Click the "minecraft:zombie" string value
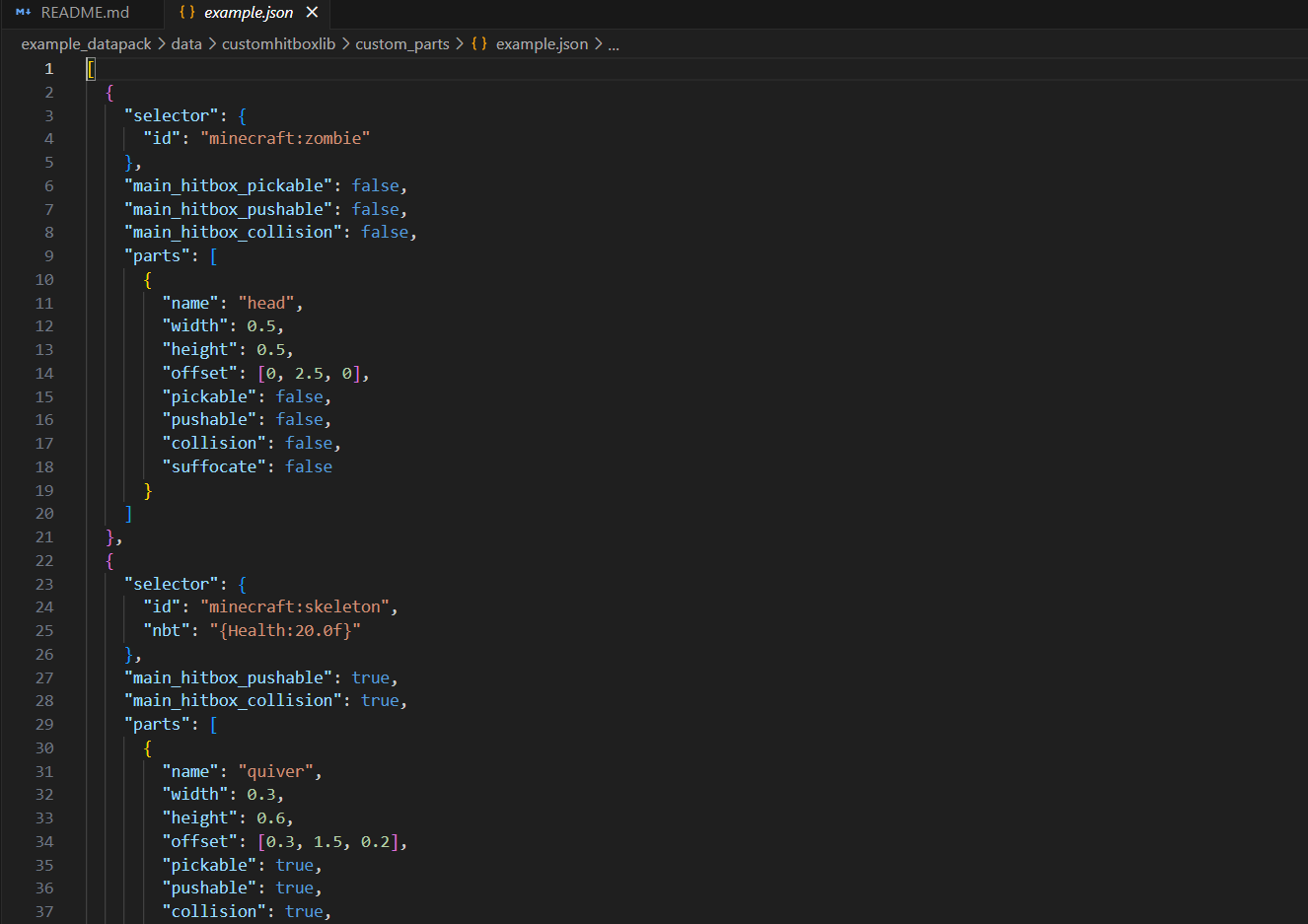Screen dimensions: 1308x924 pos(285,139)
